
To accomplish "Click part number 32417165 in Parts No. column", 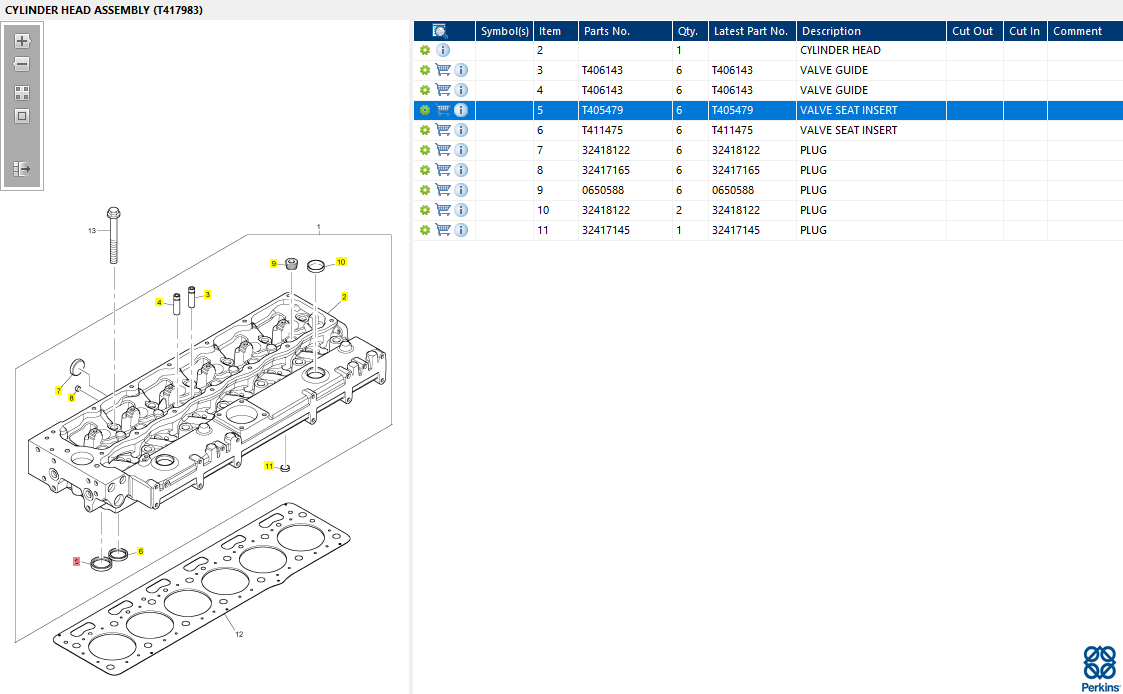I will [606, 170].
